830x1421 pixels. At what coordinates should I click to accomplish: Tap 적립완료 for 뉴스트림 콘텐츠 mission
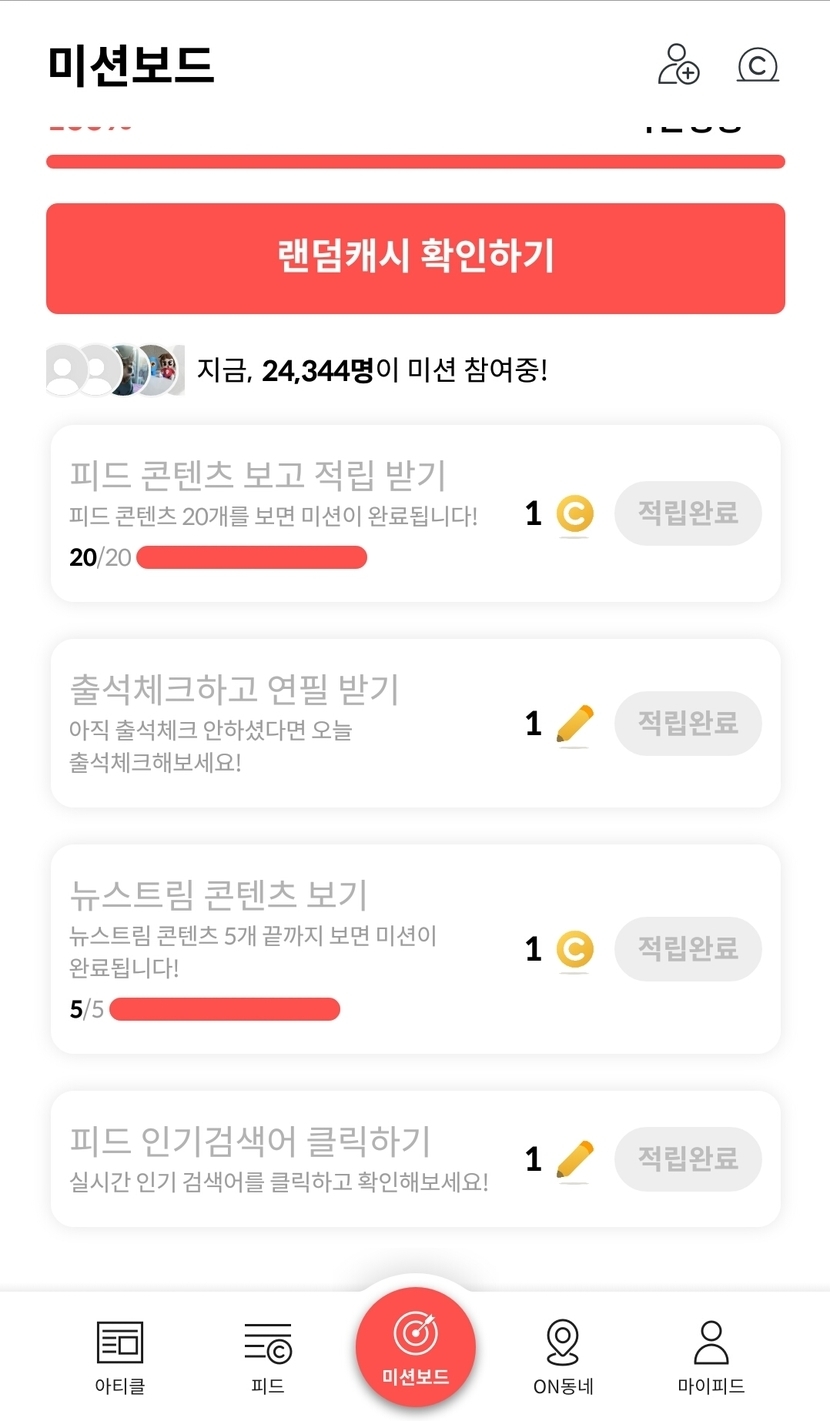tap(688, 948)
